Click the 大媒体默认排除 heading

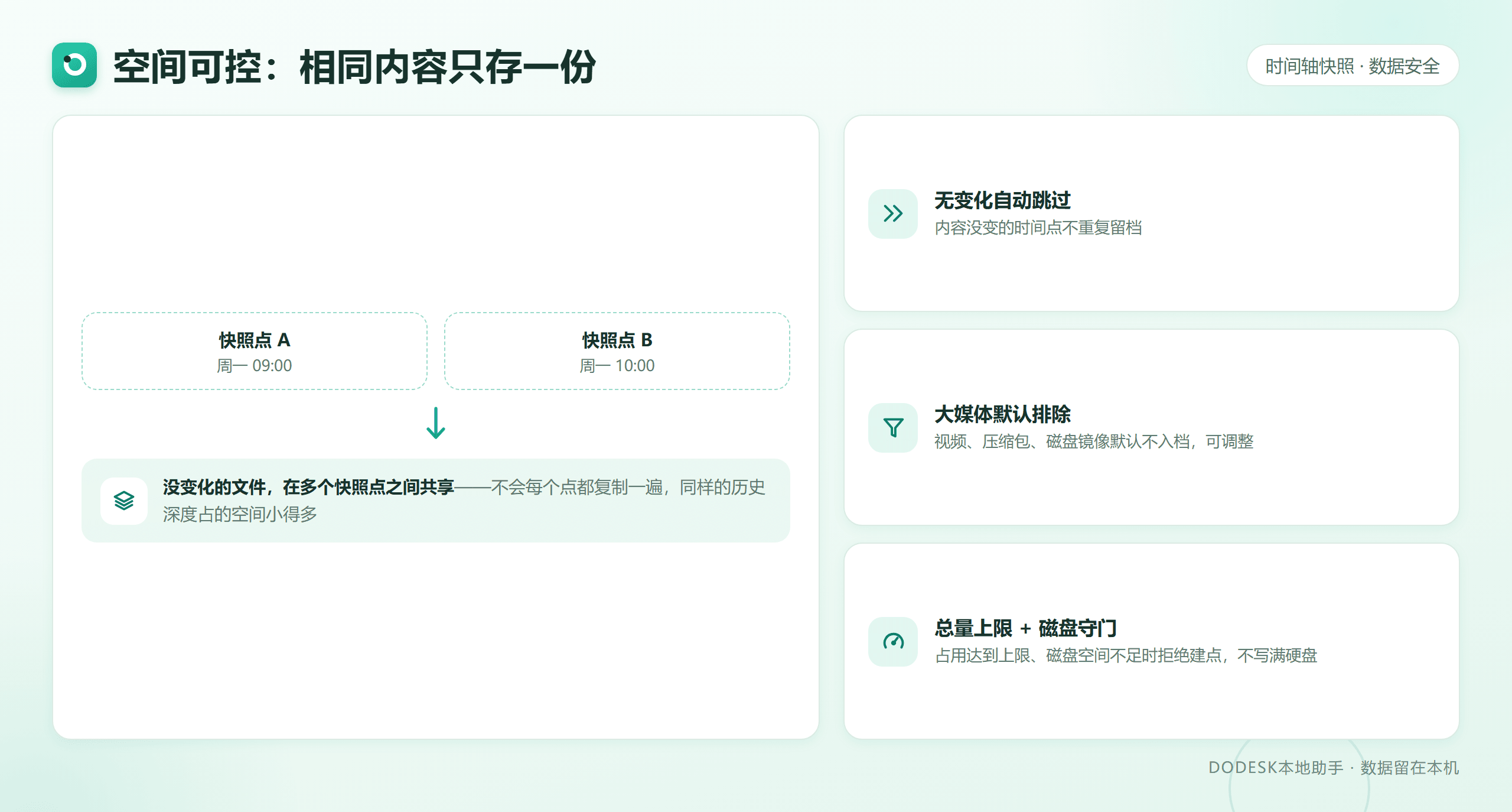click(1002, 414)
